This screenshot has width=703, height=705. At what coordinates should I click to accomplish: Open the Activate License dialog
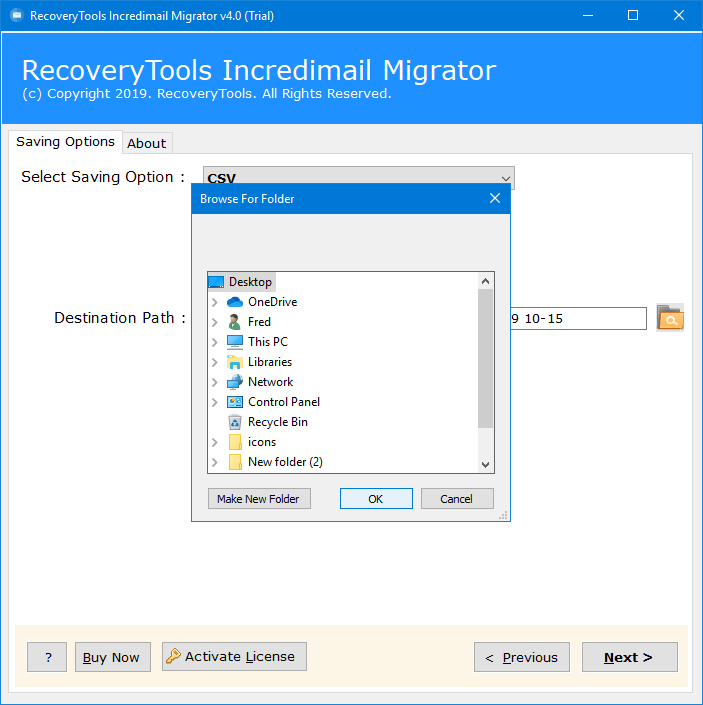tap(234, 656)
